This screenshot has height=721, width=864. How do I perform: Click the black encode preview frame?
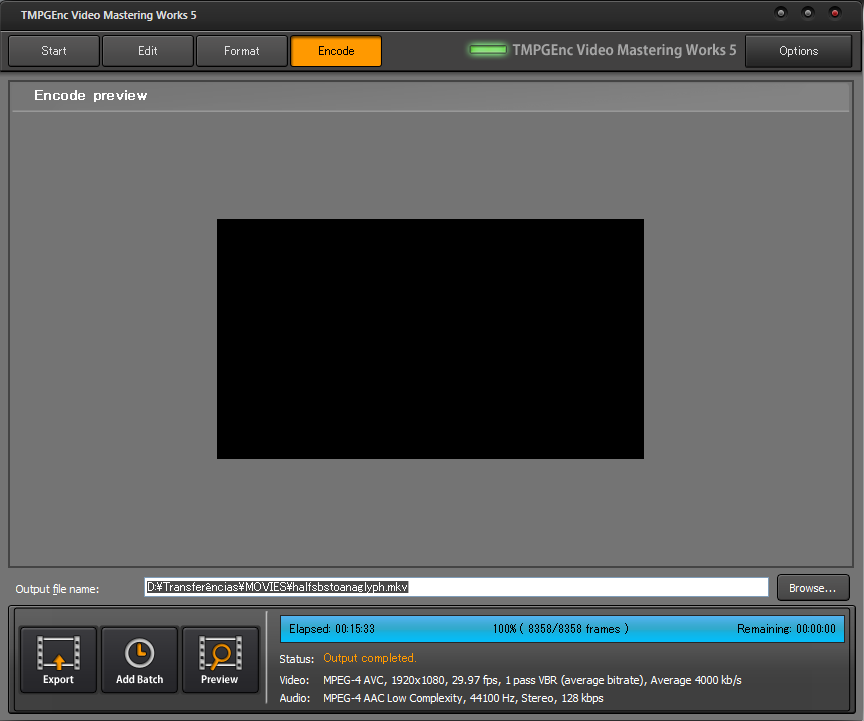coord(430,339)
